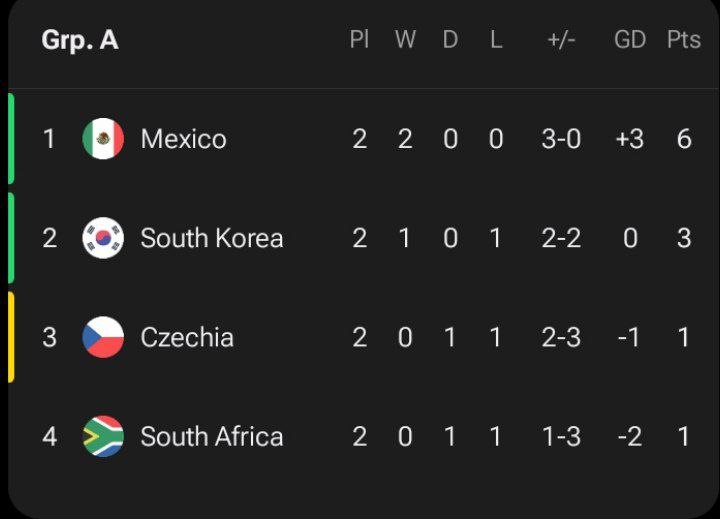The height and width of the screenshot is (519, 720).
Task: Select the Czechia team name
Action: [x=187, y=337]
